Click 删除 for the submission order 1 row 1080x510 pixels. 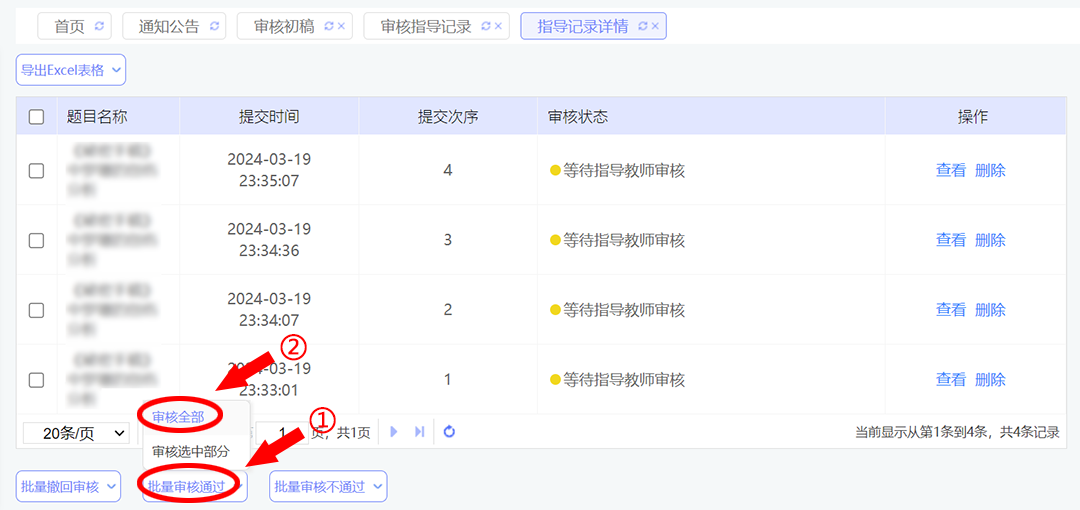[990, 380]
